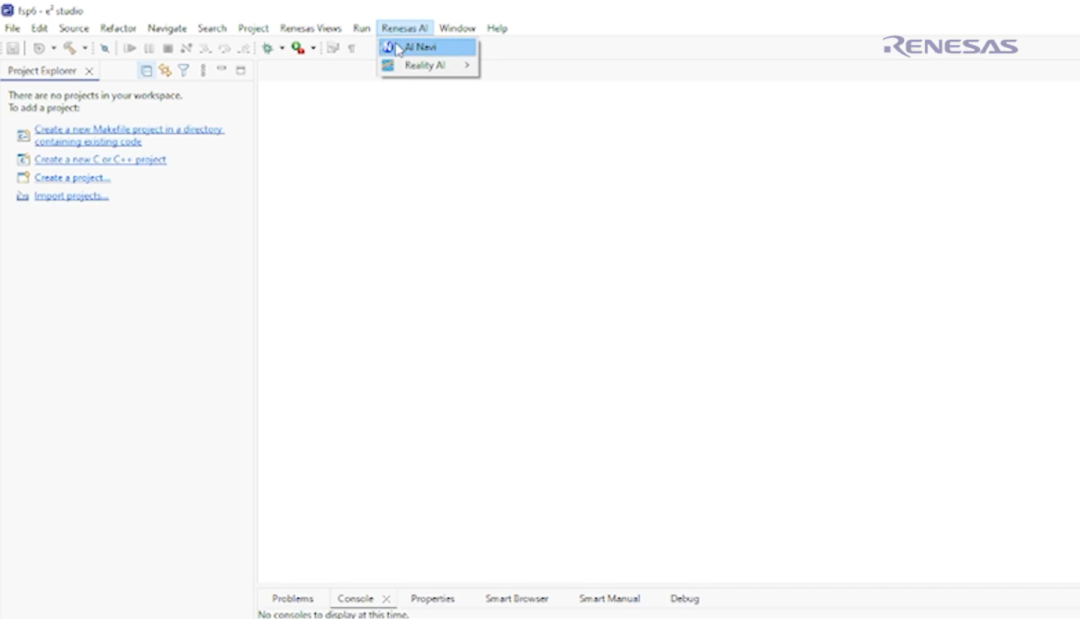Click the Terminate stop icon
Image resolution: width=1080 pixels, height=619 pixels.
[x=167, y=48]
